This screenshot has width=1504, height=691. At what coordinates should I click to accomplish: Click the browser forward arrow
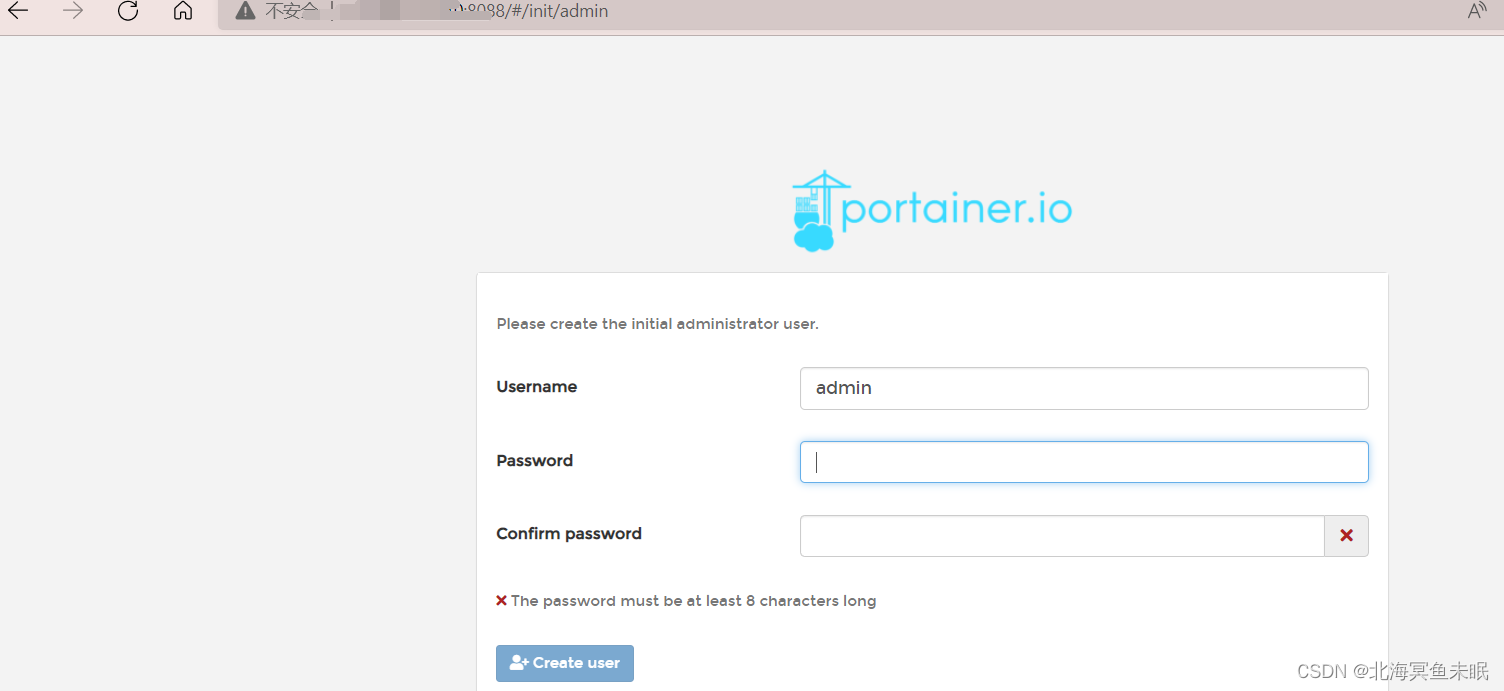pyautogui.click(x=73, y=11)
